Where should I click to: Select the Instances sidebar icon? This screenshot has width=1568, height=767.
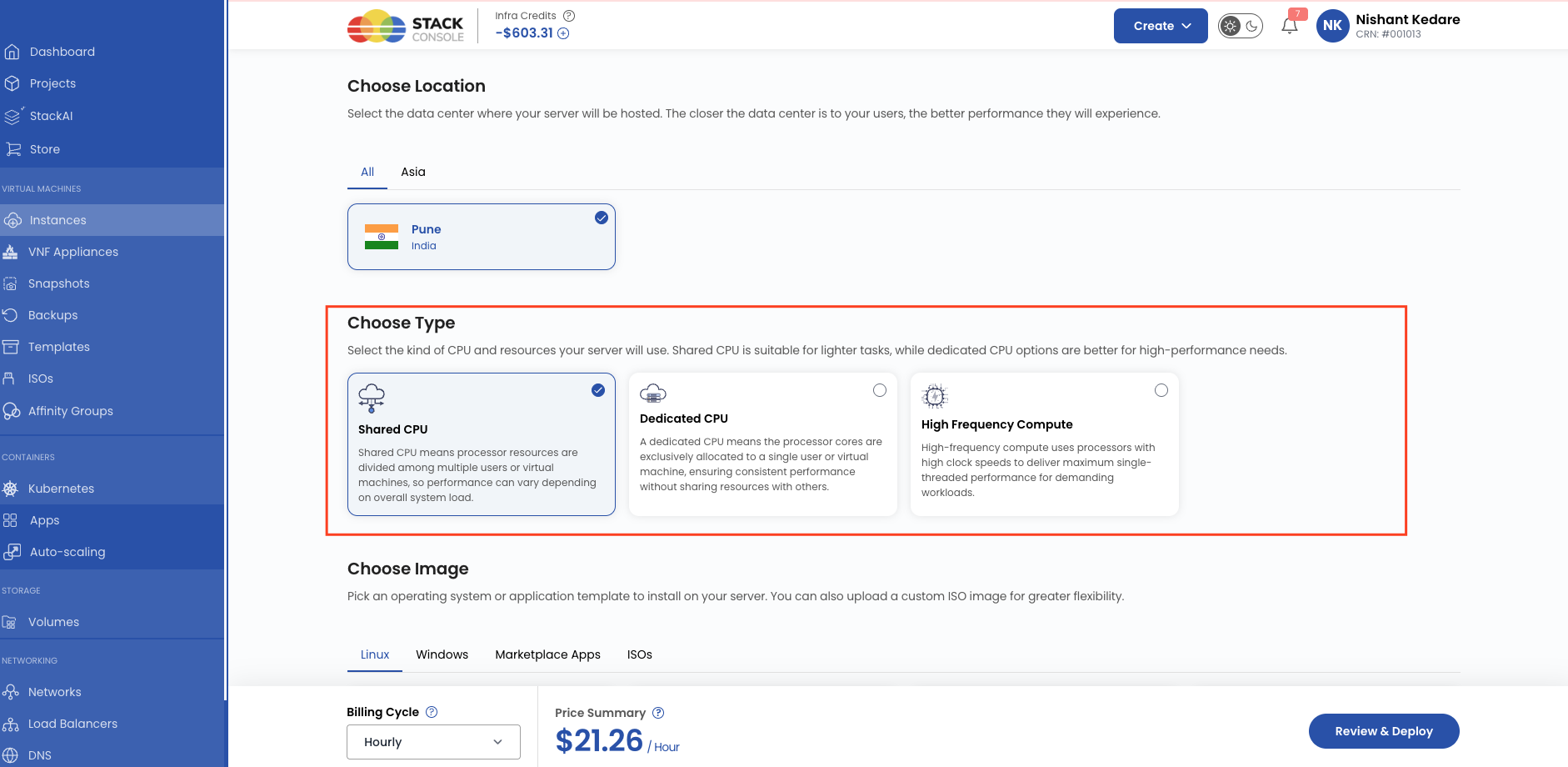12,220
